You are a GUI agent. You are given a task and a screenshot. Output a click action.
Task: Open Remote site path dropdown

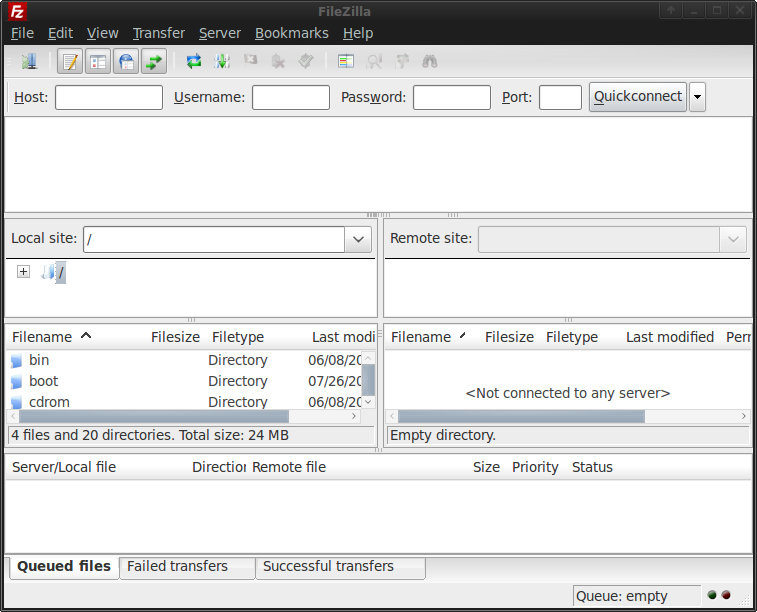(733, 239)
